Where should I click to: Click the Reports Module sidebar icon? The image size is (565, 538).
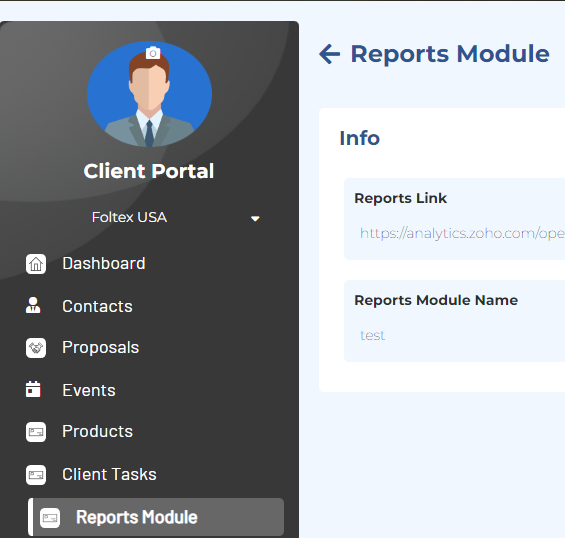tap(50, 518)
